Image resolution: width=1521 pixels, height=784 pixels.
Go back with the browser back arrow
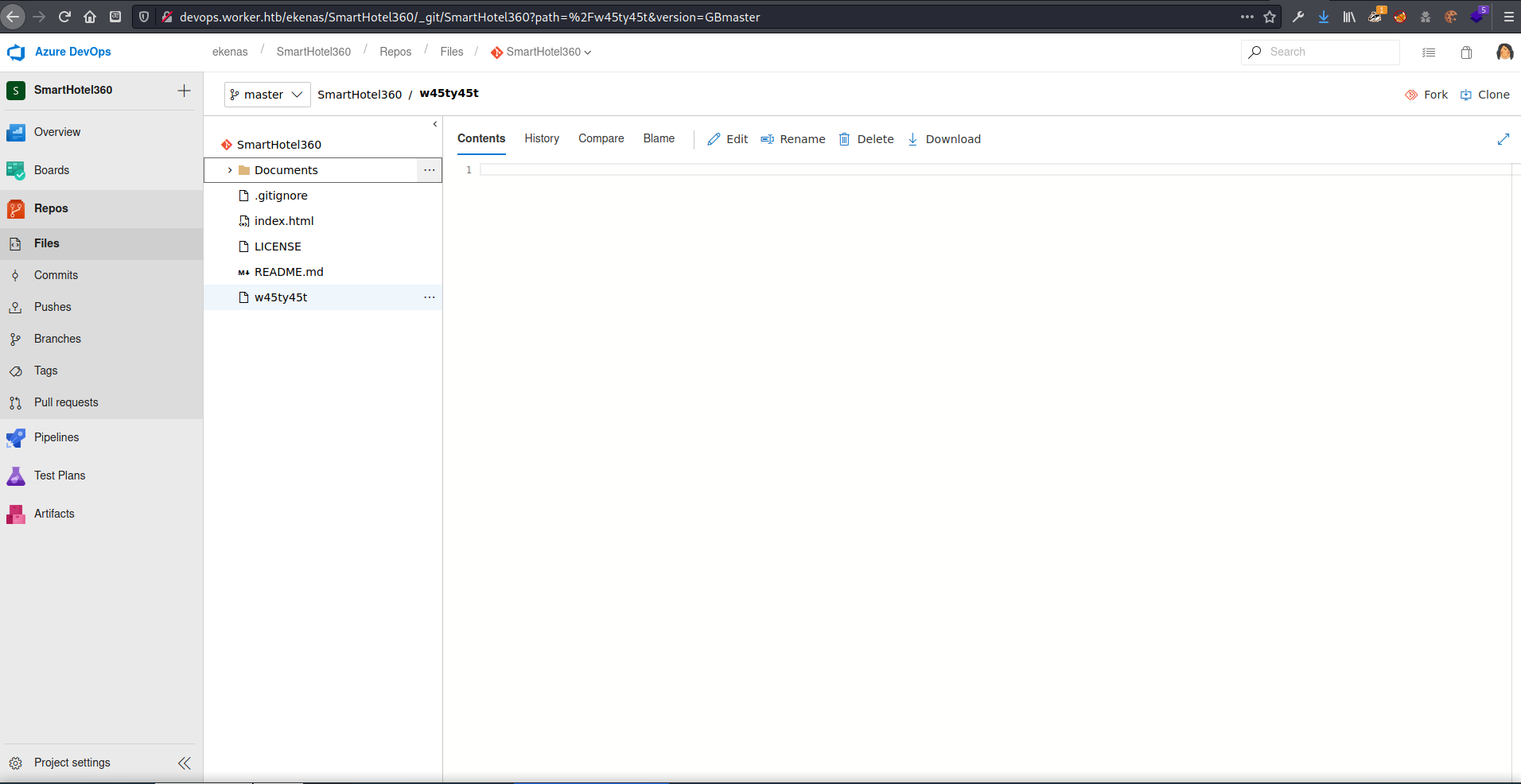(14, 17)
